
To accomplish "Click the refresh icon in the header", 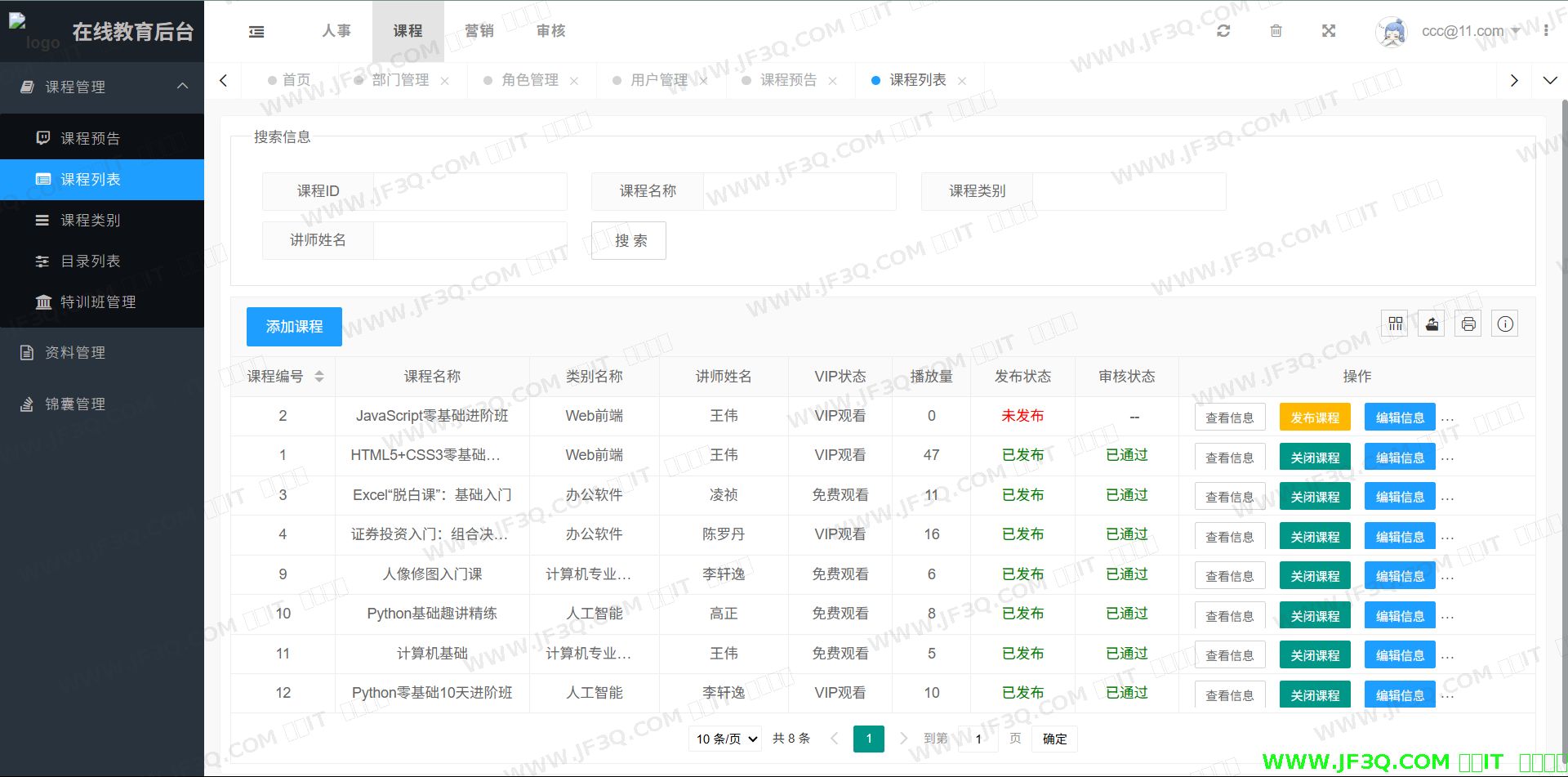I will [x=1223, y=31].
